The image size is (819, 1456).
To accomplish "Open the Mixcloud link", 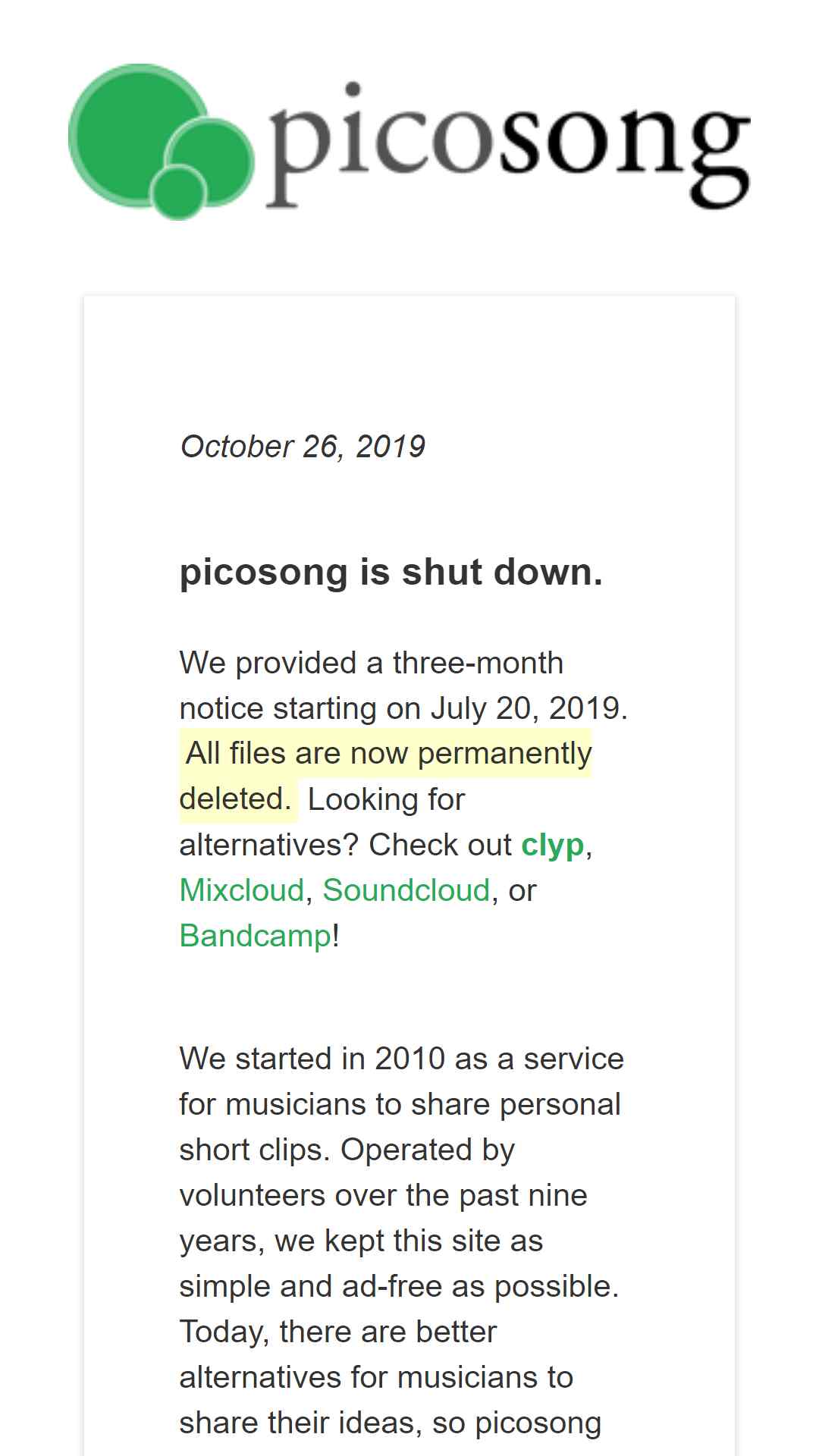I will (241, 890).
